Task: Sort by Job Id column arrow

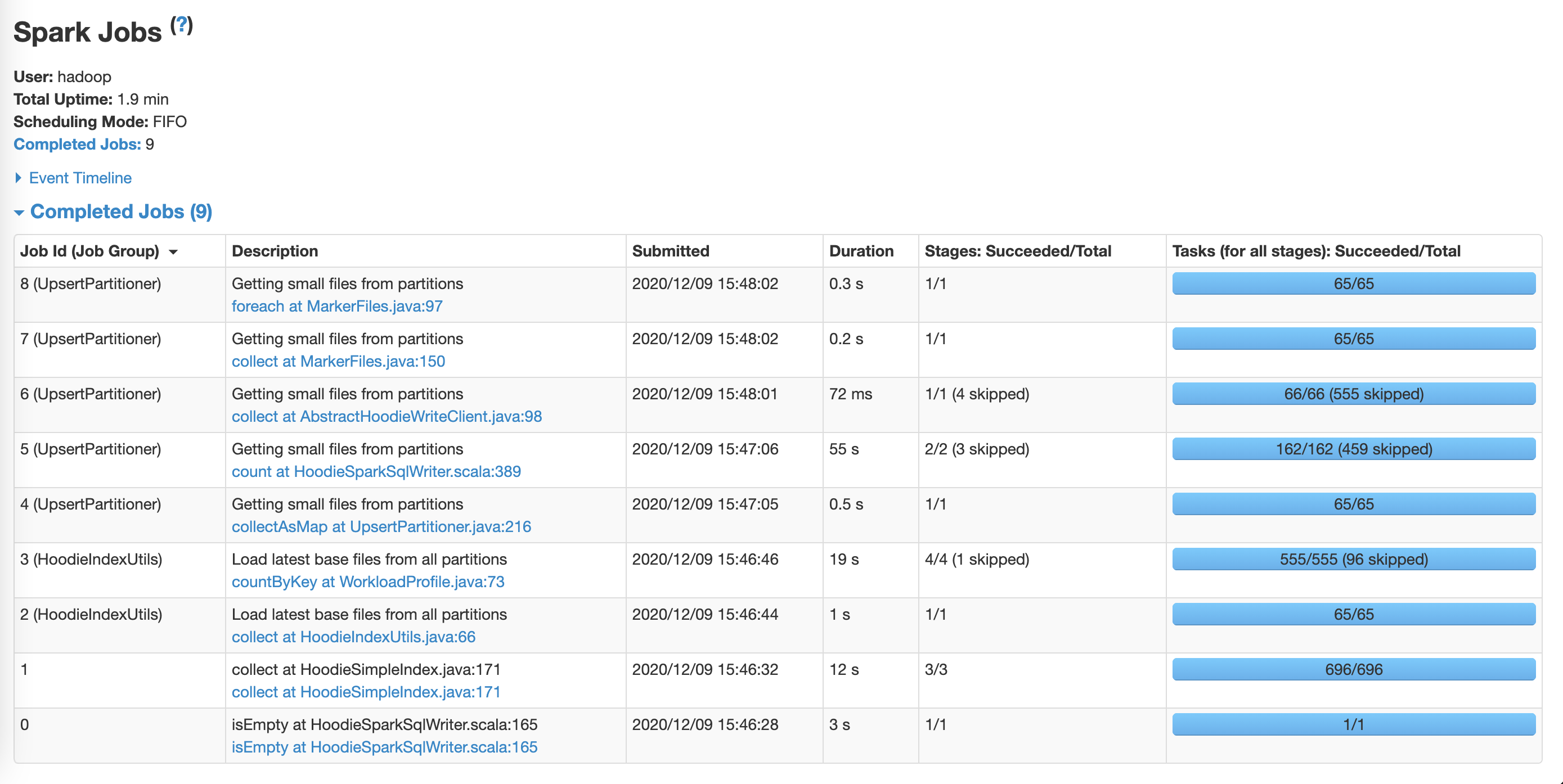Action: (173, 251)
